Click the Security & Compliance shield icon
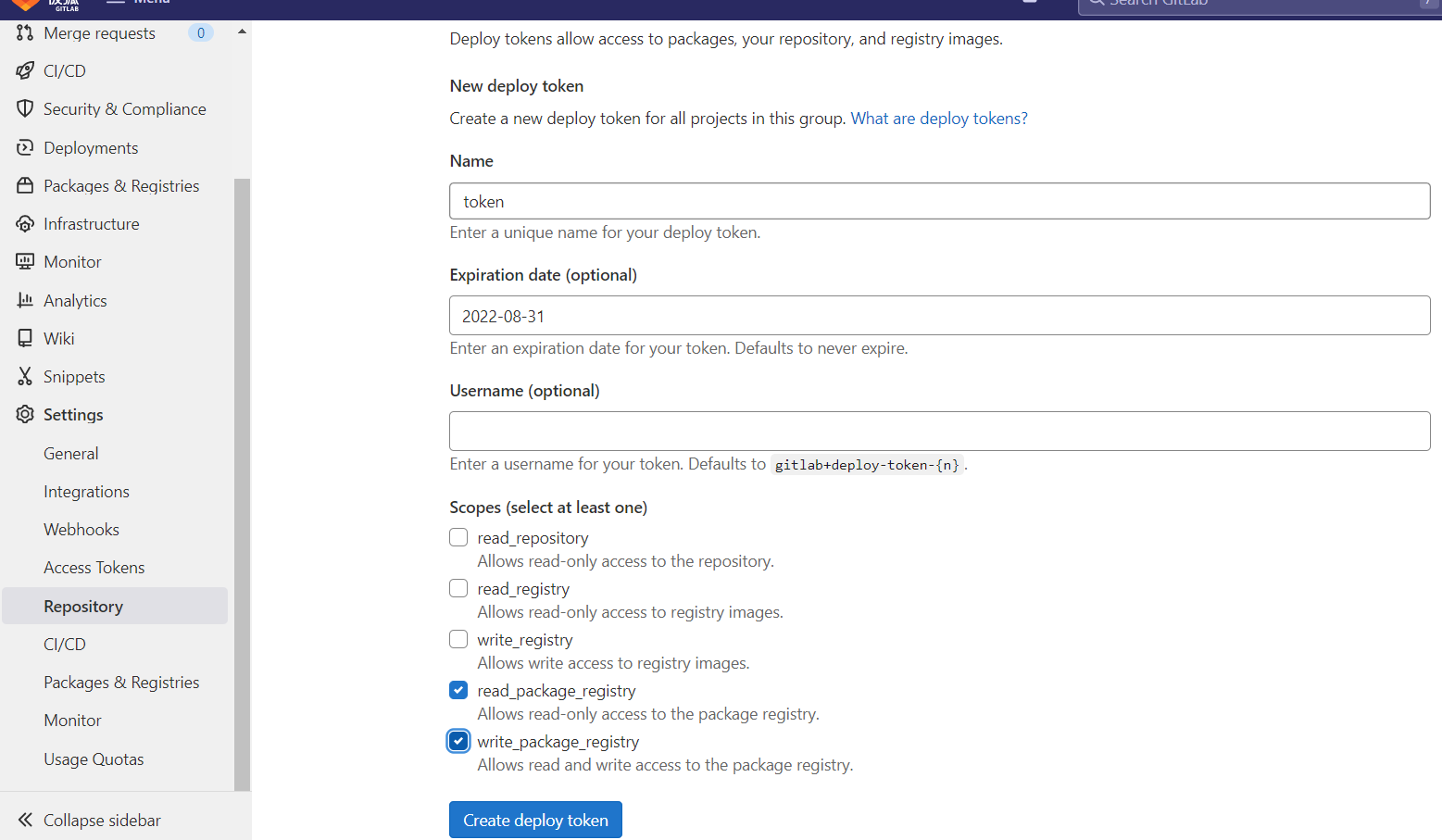The height and width of the screenshot is (840, 1442). point(25,108)
